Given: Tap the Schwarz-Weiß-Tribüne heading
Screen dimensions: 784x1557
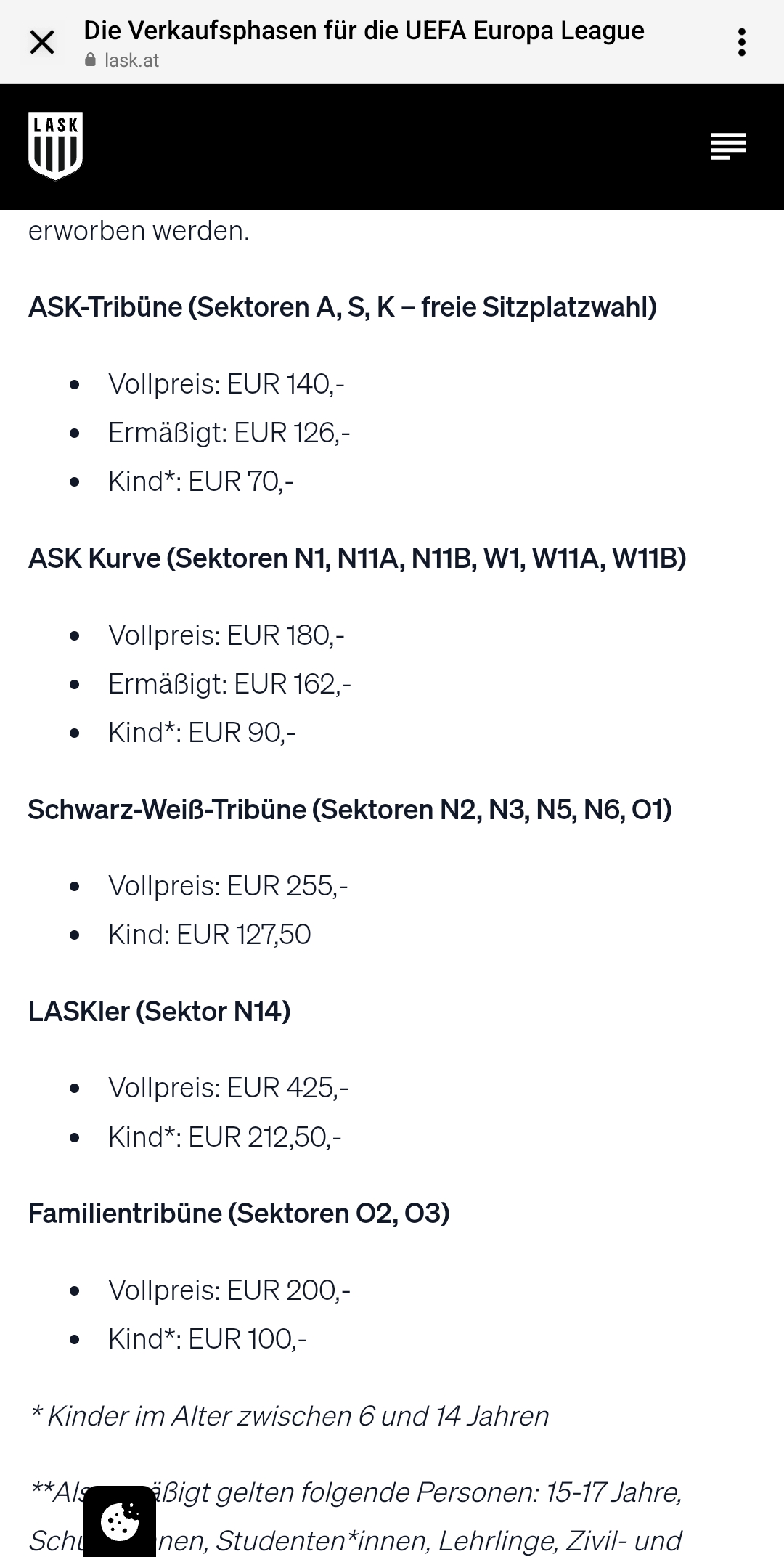Looking at the screenshot, I should pyautogui.click(x=350, y=810).
